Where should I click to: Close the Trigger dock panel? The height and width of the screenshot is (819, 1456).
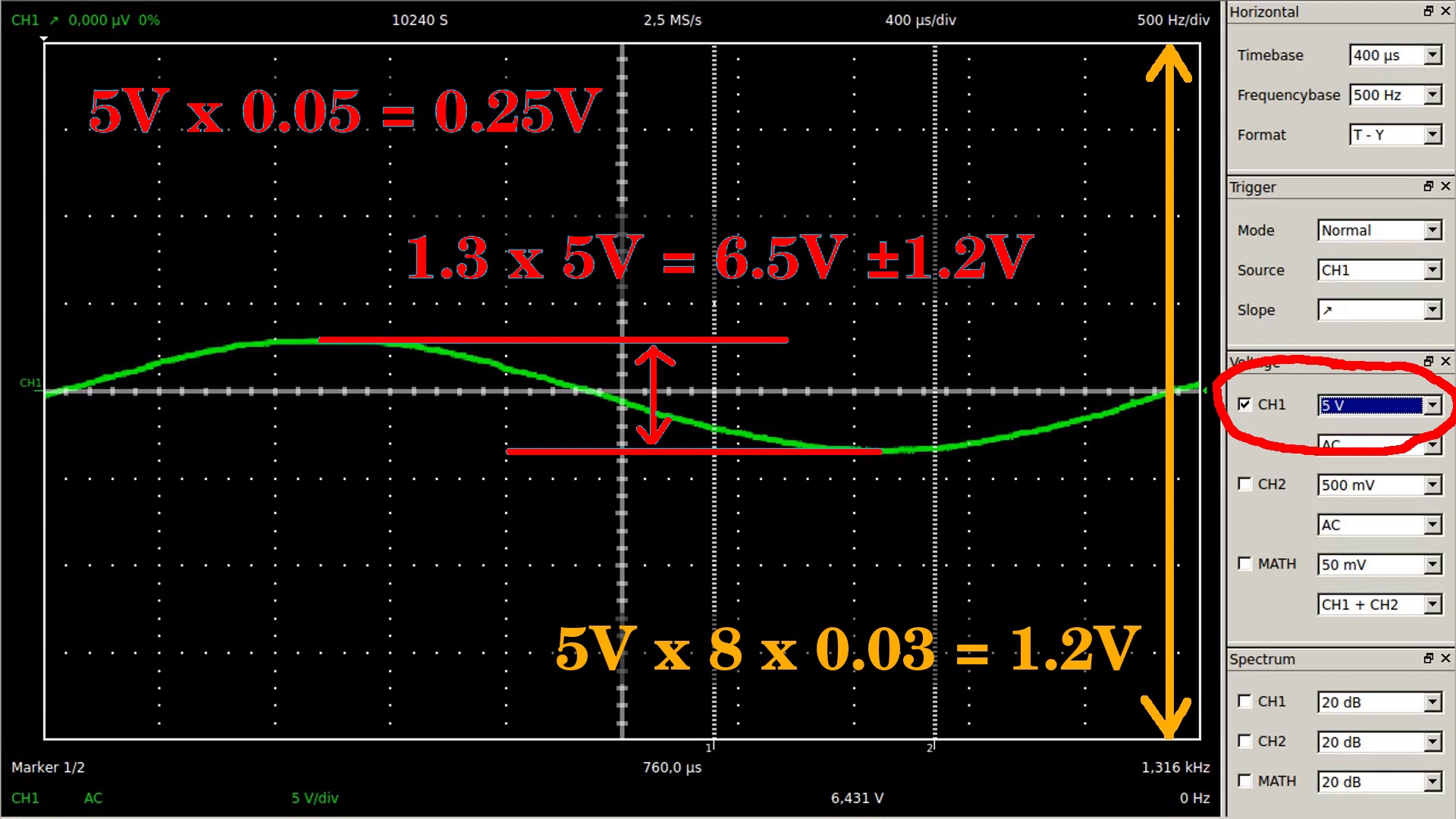[1445, 186]
